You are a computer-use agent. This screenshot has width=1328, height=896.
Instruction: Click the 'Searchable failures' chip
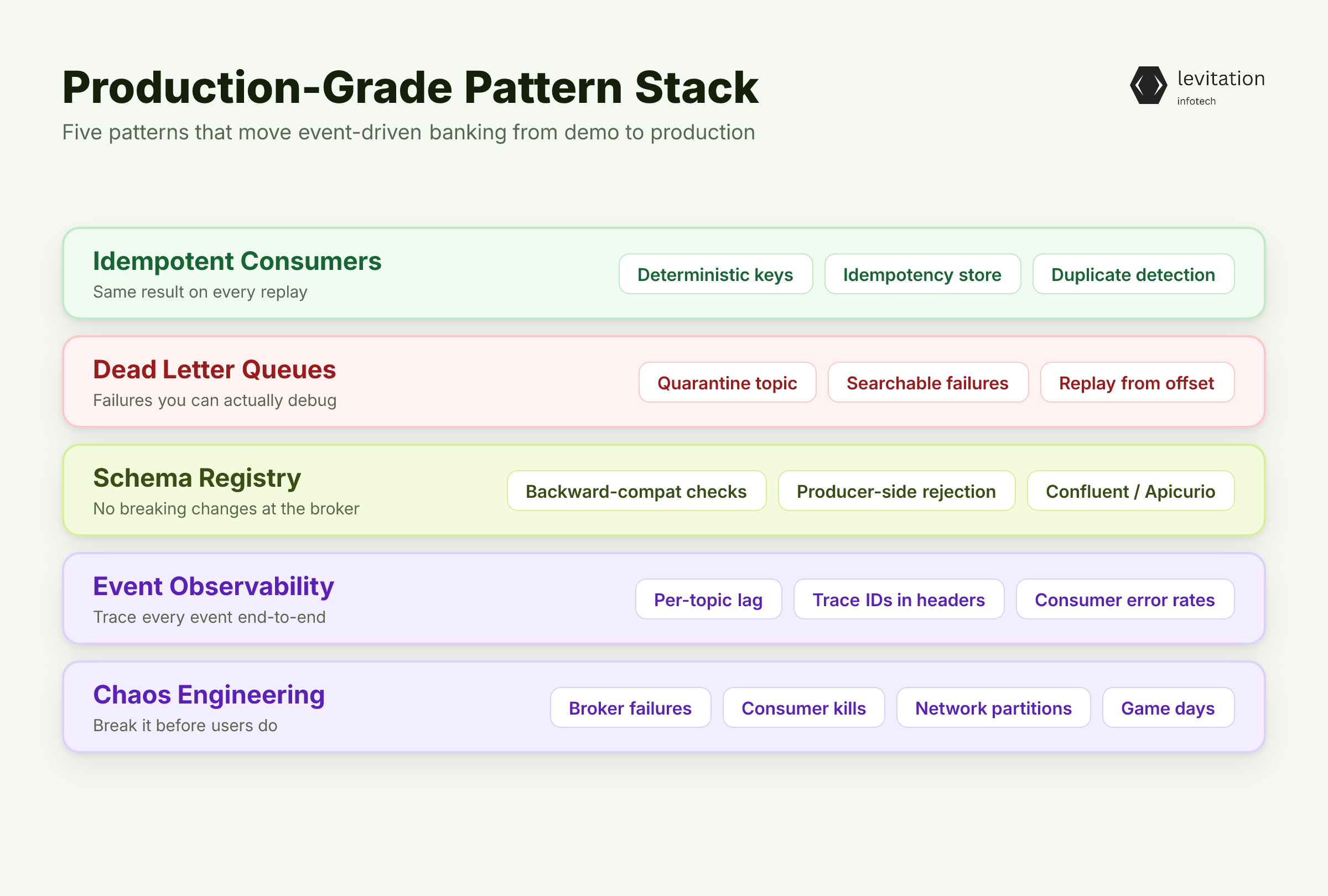pos(928,383)
